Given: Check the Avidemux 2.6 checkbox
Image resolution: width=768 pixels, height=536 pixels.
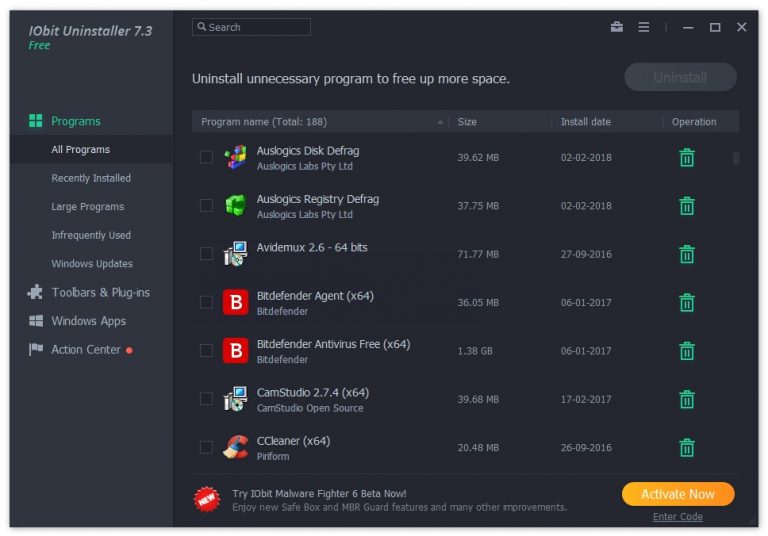Looking at the screenshot, I should tap(206, 253).
